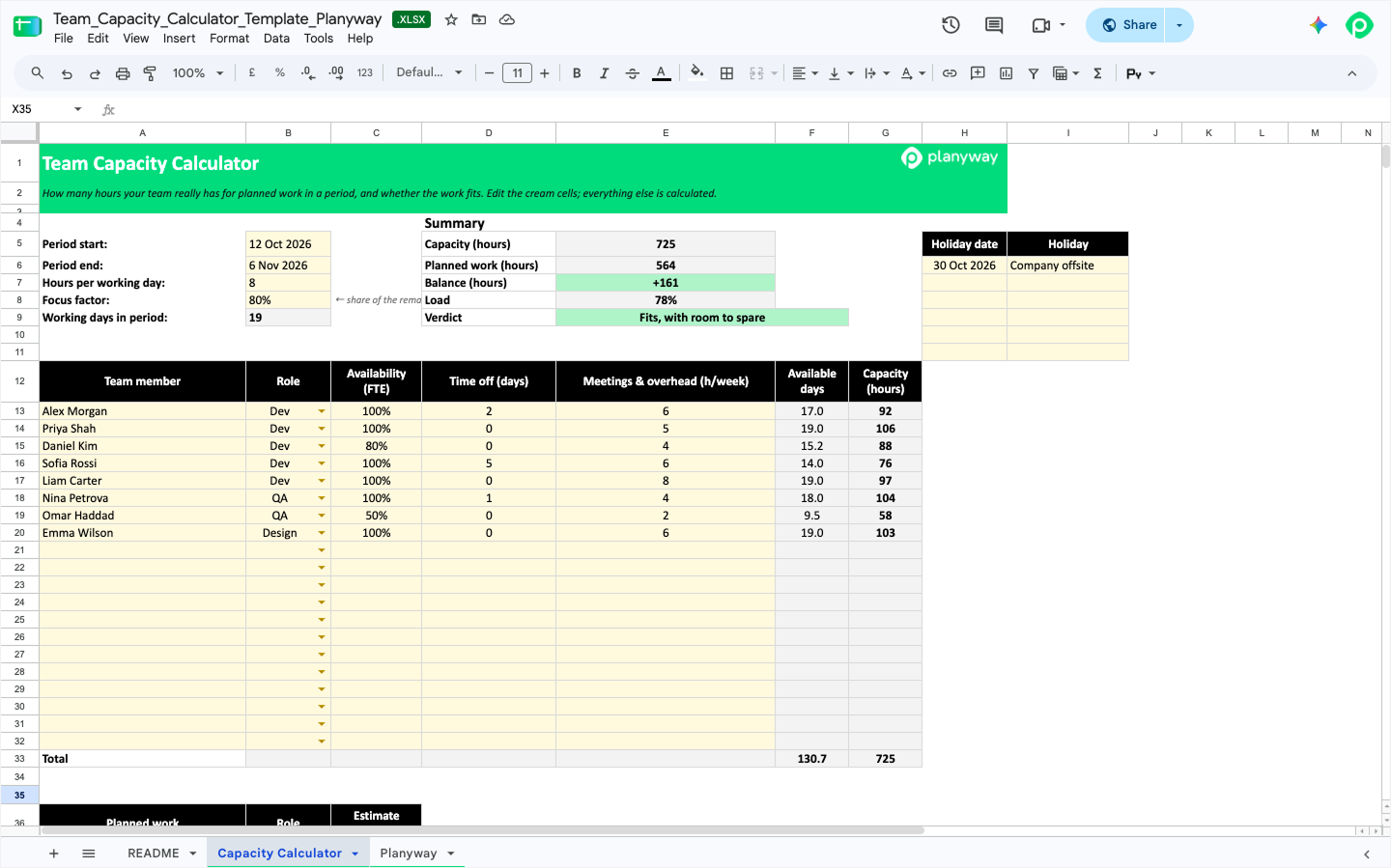Activate the paint format roller
The width and height of the screenshot is (1391, 868).
click(150, 73)
